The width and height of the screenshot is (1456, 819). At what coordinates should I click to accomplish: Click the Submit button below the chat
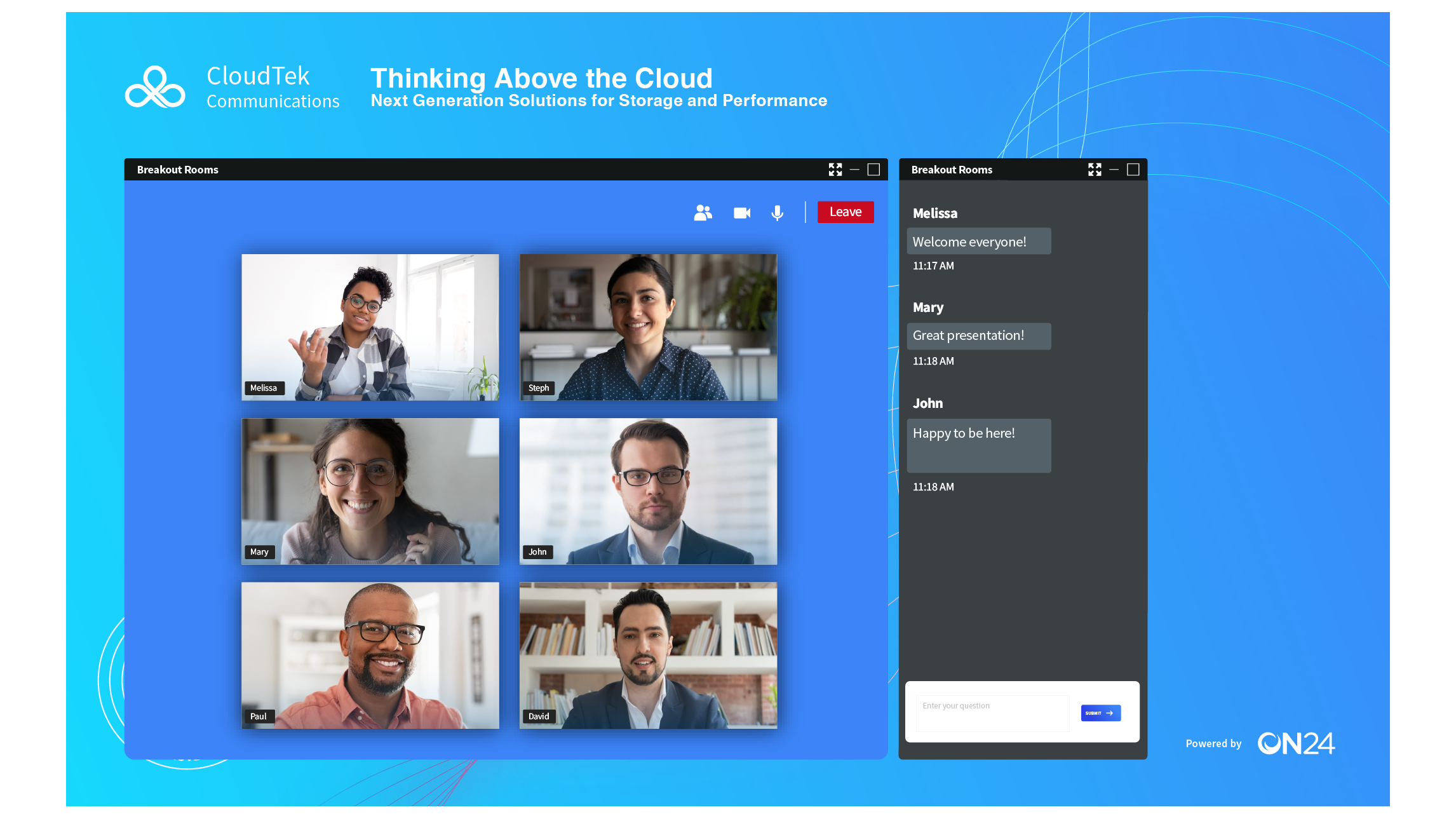click(x=1100, y=713)
